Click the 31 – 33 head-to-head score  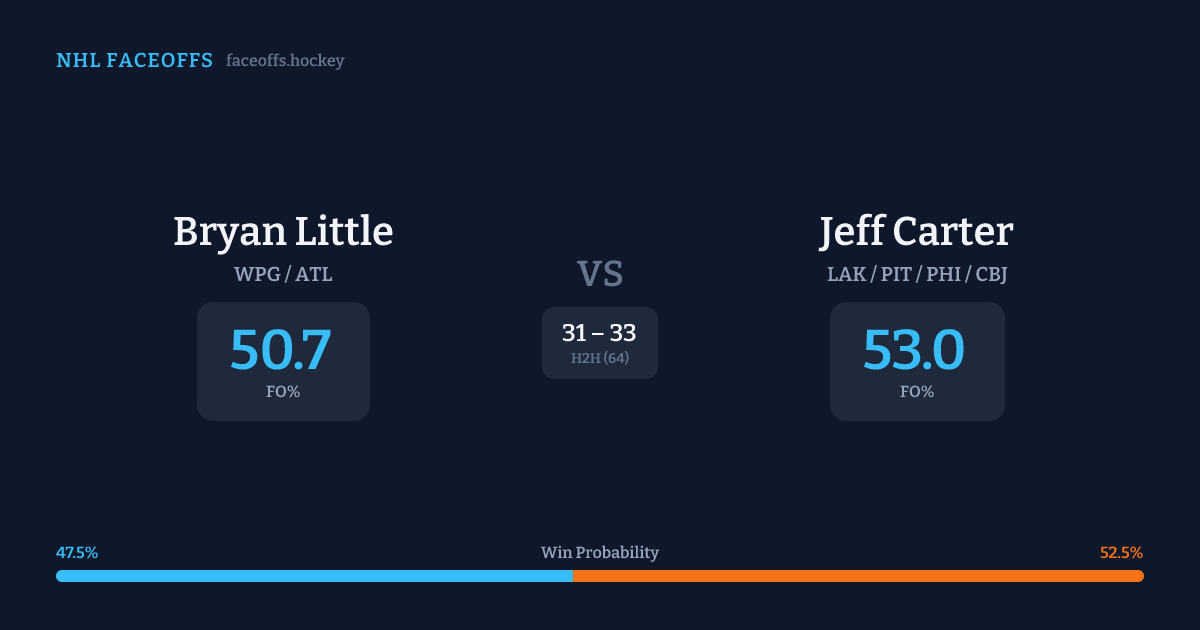[x=599, y=333]
